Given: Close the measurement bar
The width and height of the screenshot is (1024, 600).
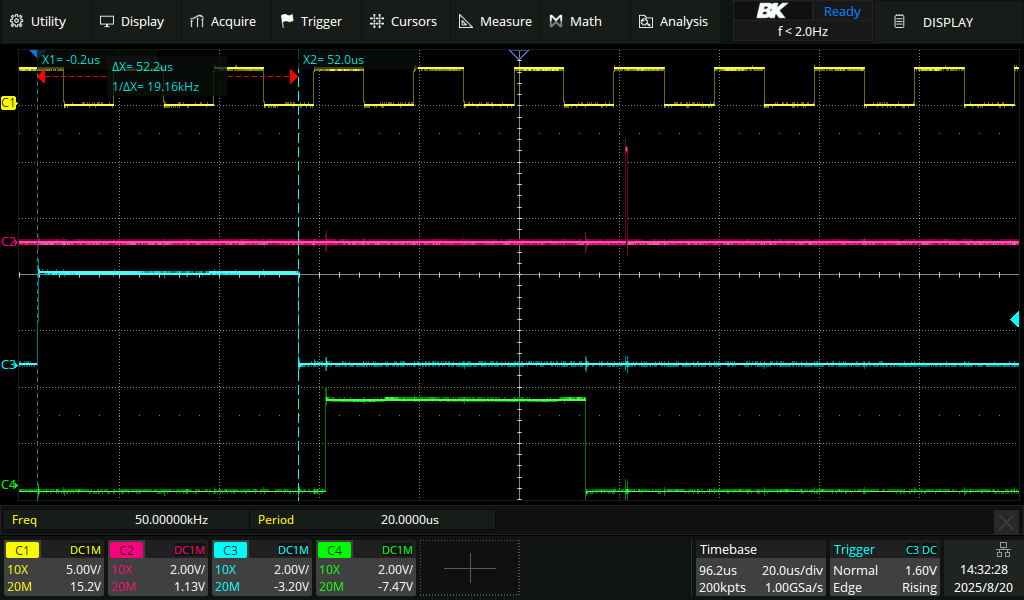Looking at the screenshot, I should click(x=1006, y=522).
